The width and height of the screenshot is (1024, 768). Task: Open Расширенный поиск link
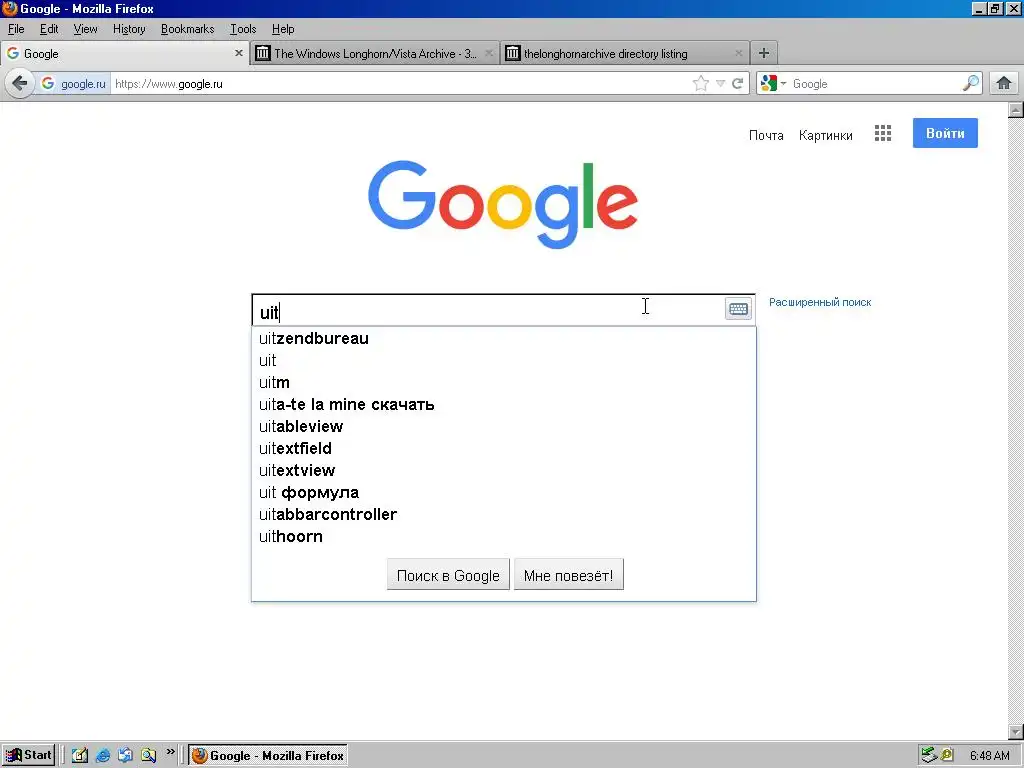[x=820, y=302]
